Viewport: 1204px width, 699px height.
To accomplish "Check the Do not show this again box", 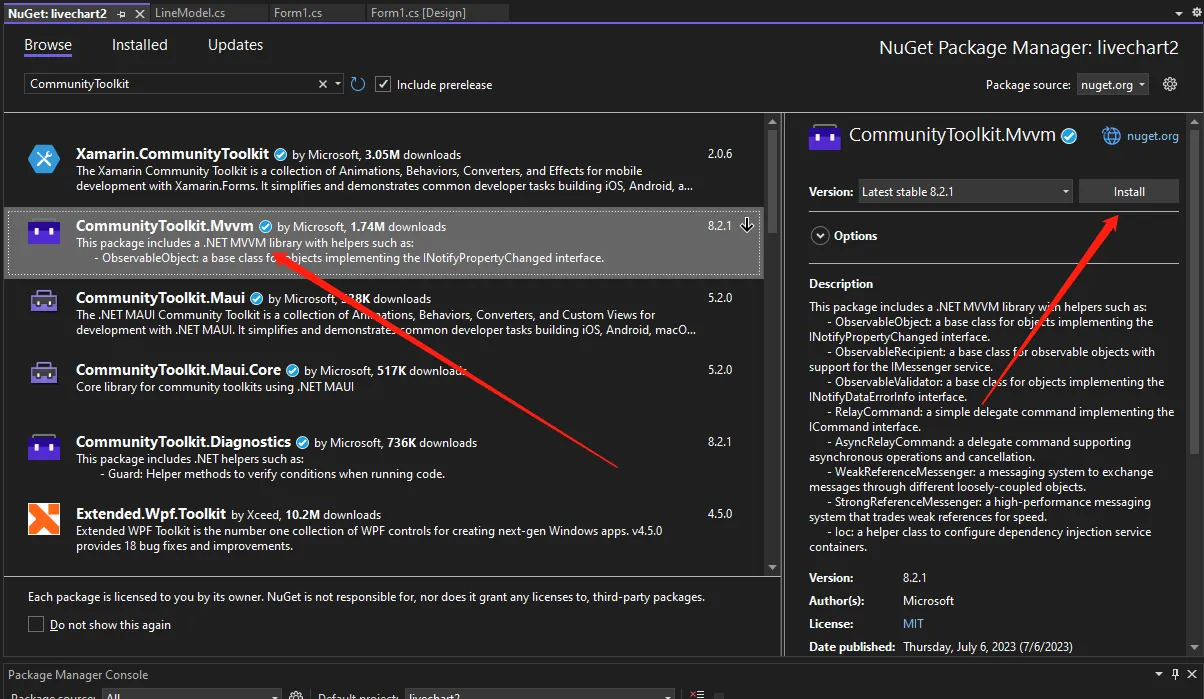I will tap(36, 624).
